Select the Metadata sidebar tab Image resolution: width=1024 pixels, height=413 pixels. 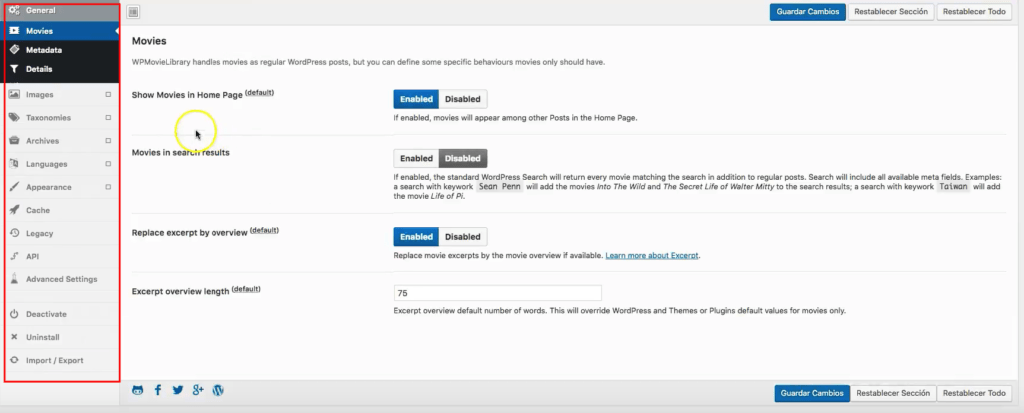tap(62, 50)
